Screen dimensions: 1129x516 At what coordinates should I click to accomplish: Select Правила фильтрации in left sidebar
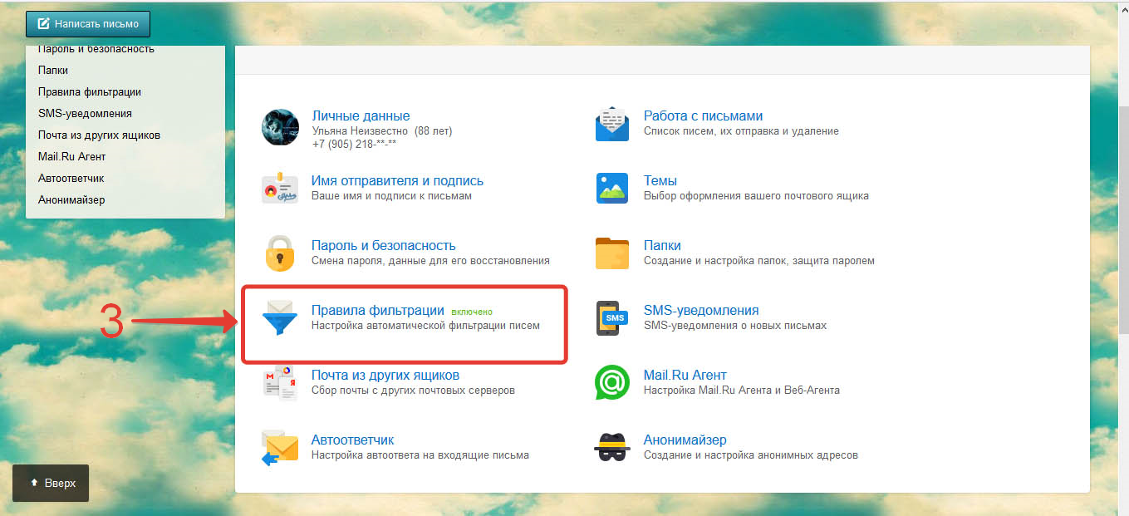coord(89,92)
